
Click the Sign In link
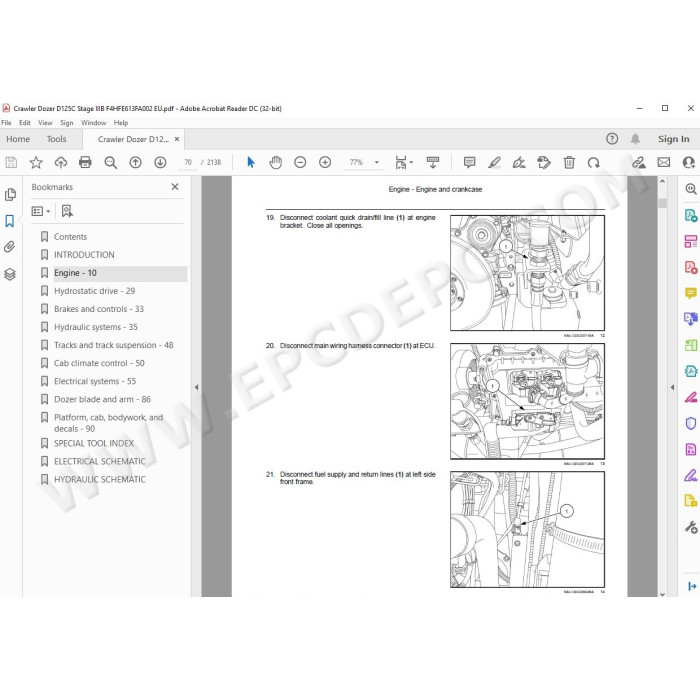[673, 139]
